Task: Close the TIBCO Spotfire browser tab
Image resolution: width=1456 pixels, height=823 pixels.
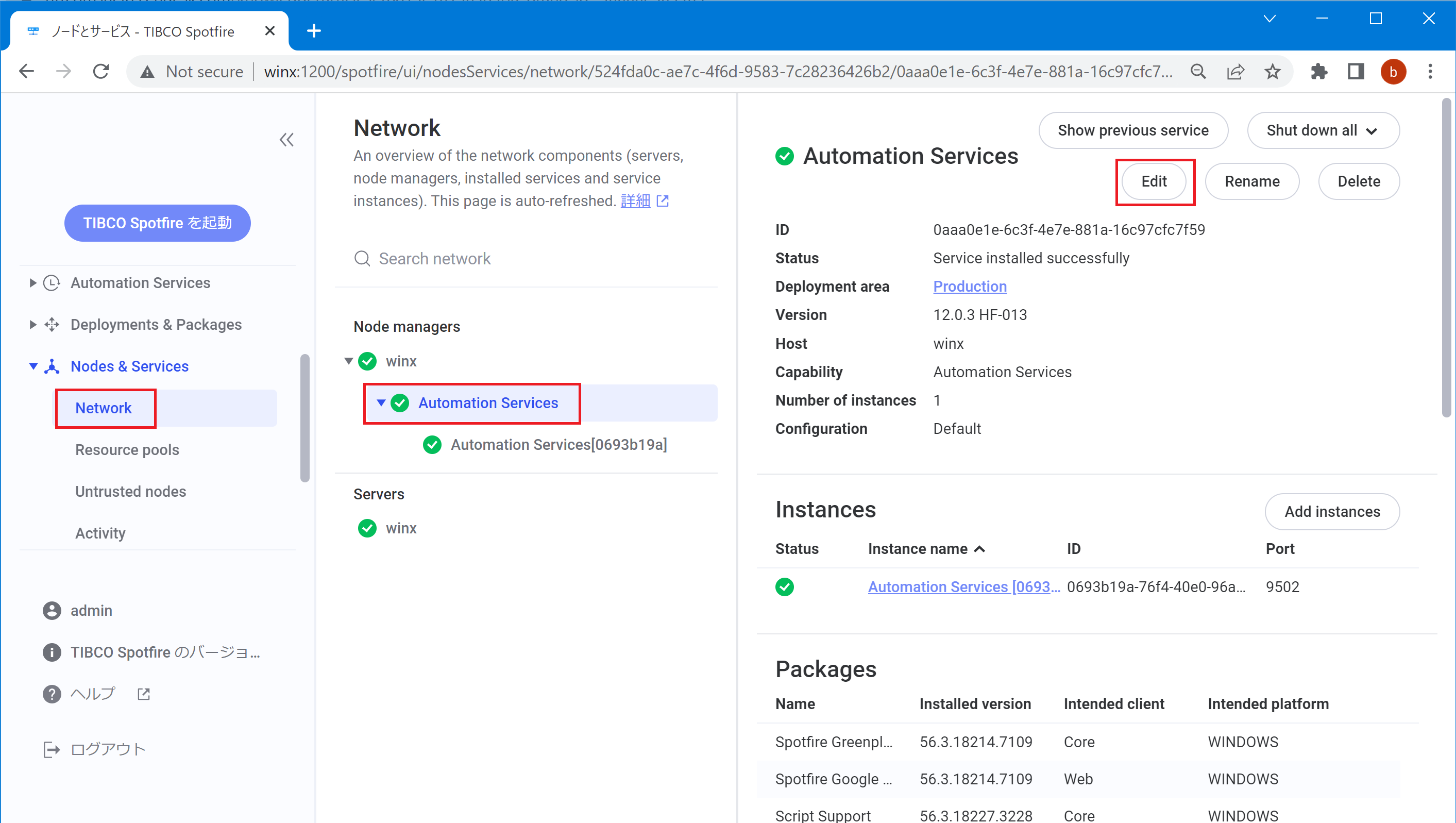Action: click(269, 30)
